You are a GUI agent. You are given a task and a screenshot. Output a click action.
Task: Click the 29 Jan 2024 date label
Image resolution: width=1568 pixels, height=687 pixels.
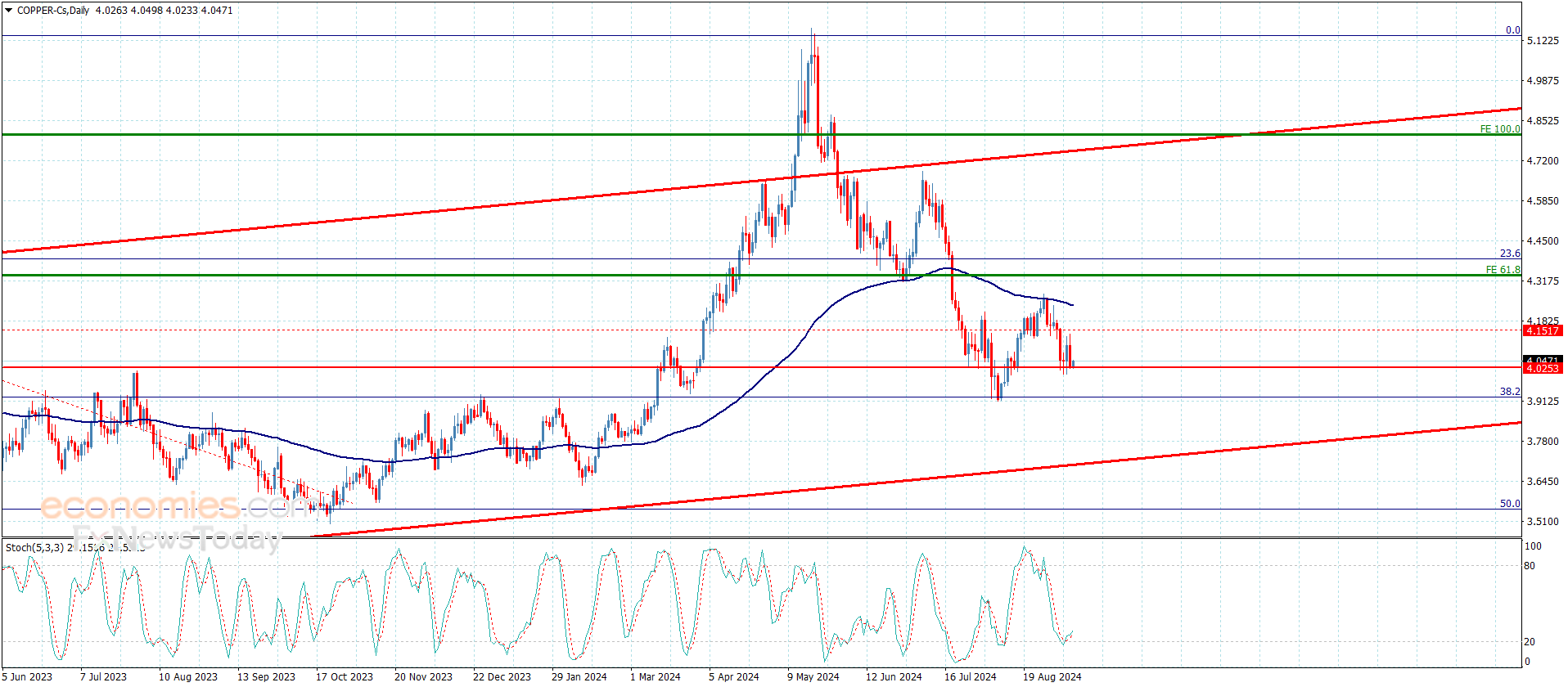(579, 676)
